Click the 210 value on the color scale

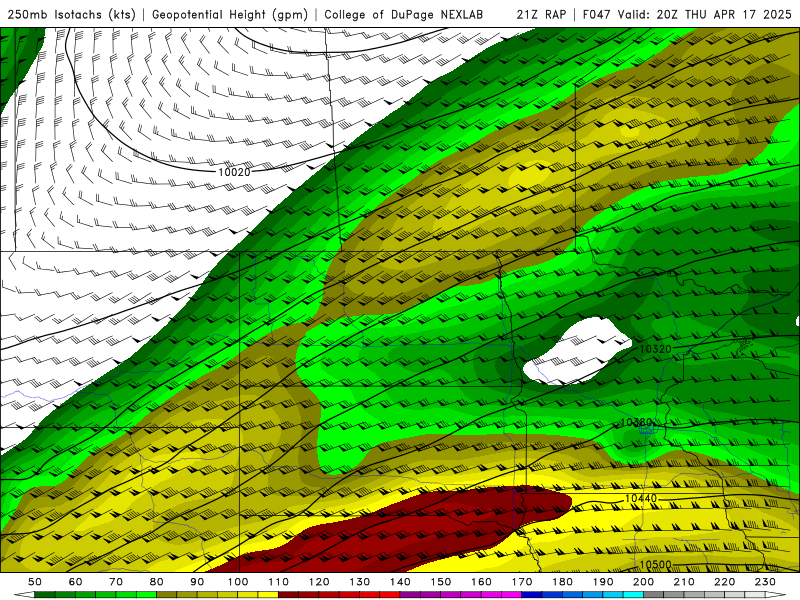click(x=684, y=582)
